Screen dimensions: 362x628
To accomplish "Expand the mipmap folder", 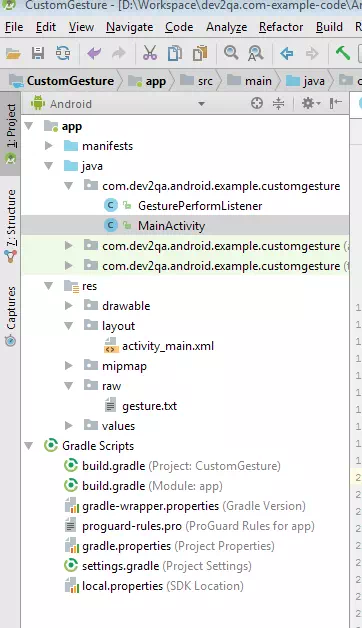I will pos(69,366).
